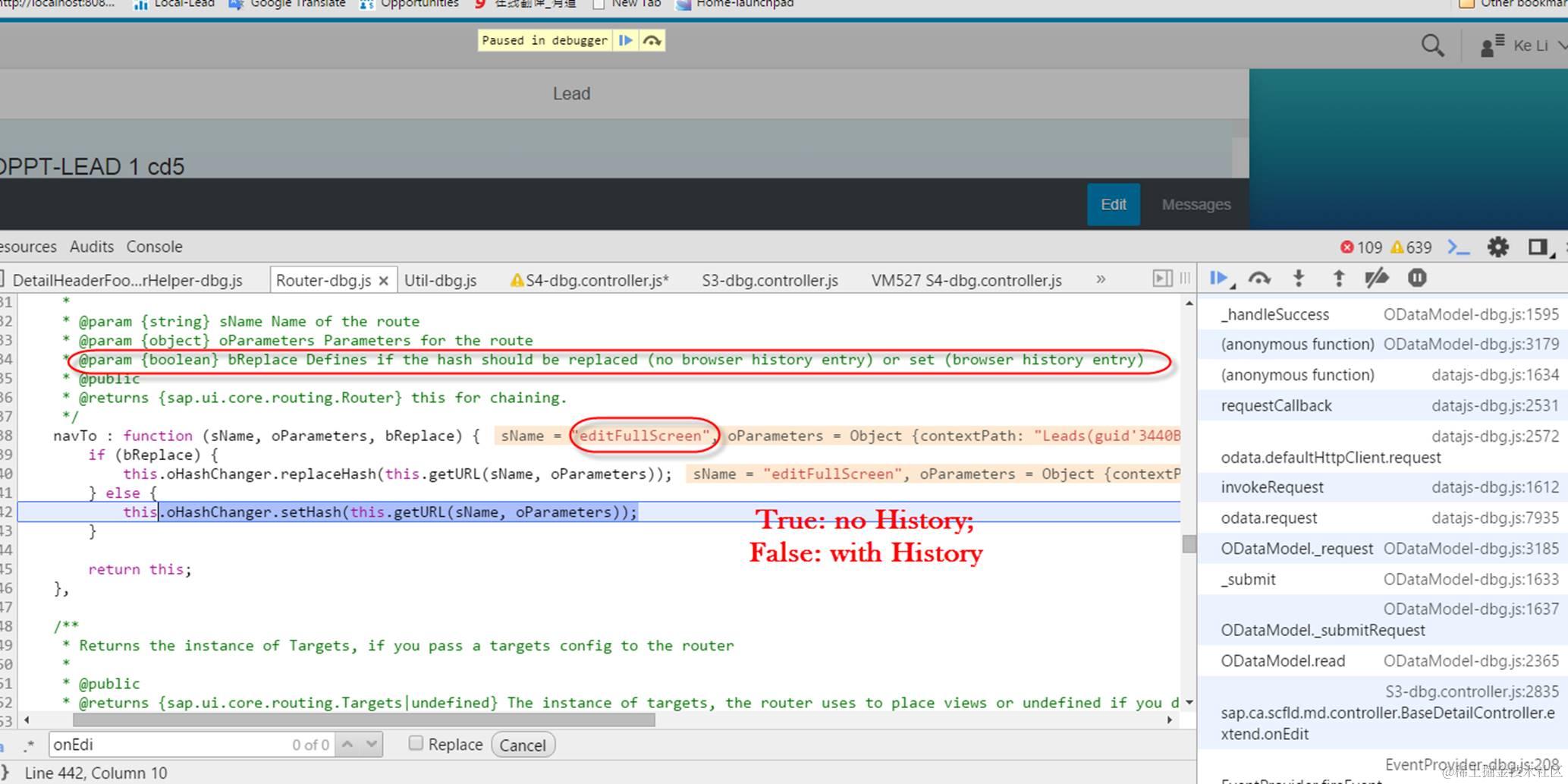1568x784 pixels.
Task: Click the code horizontal scrollbar thumb
Action: click(363, 719)
